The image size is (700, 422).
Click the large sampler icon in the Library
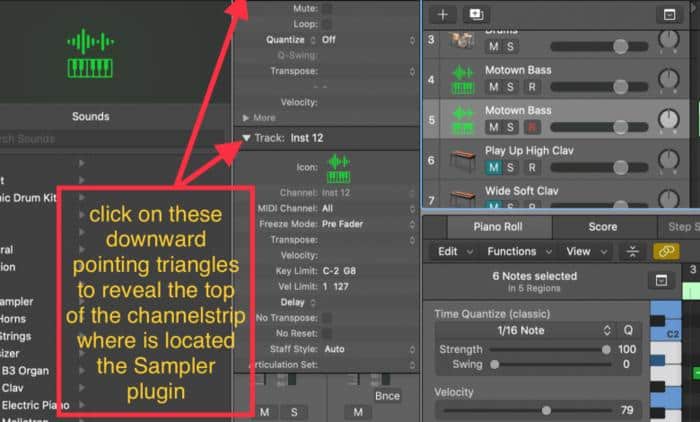[90, 54]
